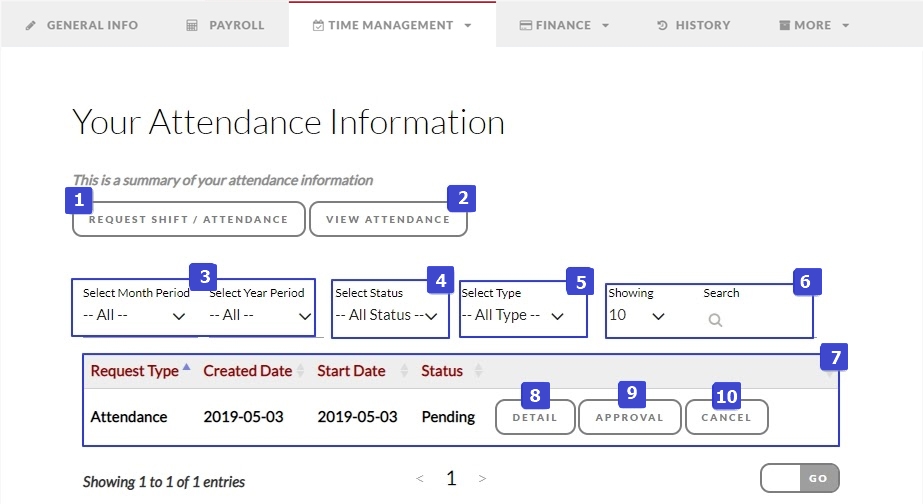Go to next page arrow
This screenshot has height=504, width=923.
click(482, 480)
